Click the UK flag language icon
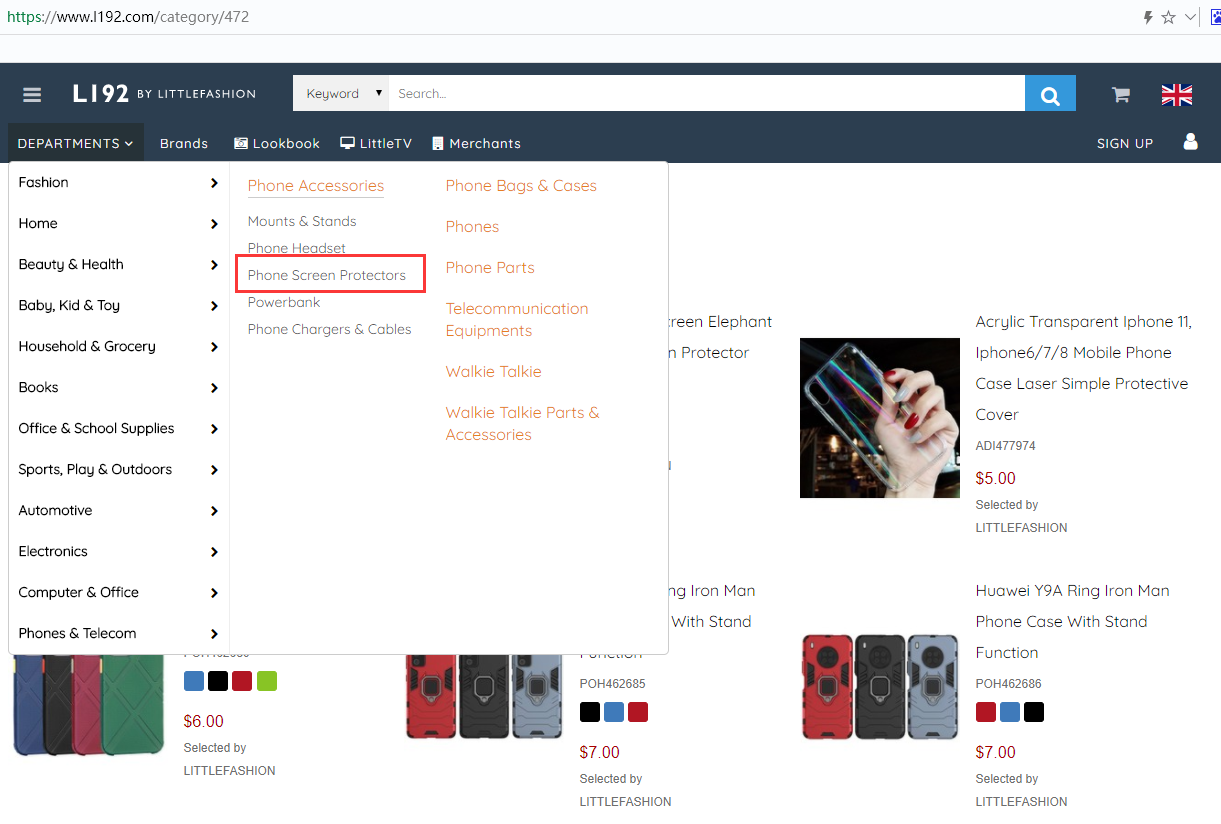 click(x=1177, y=94)
